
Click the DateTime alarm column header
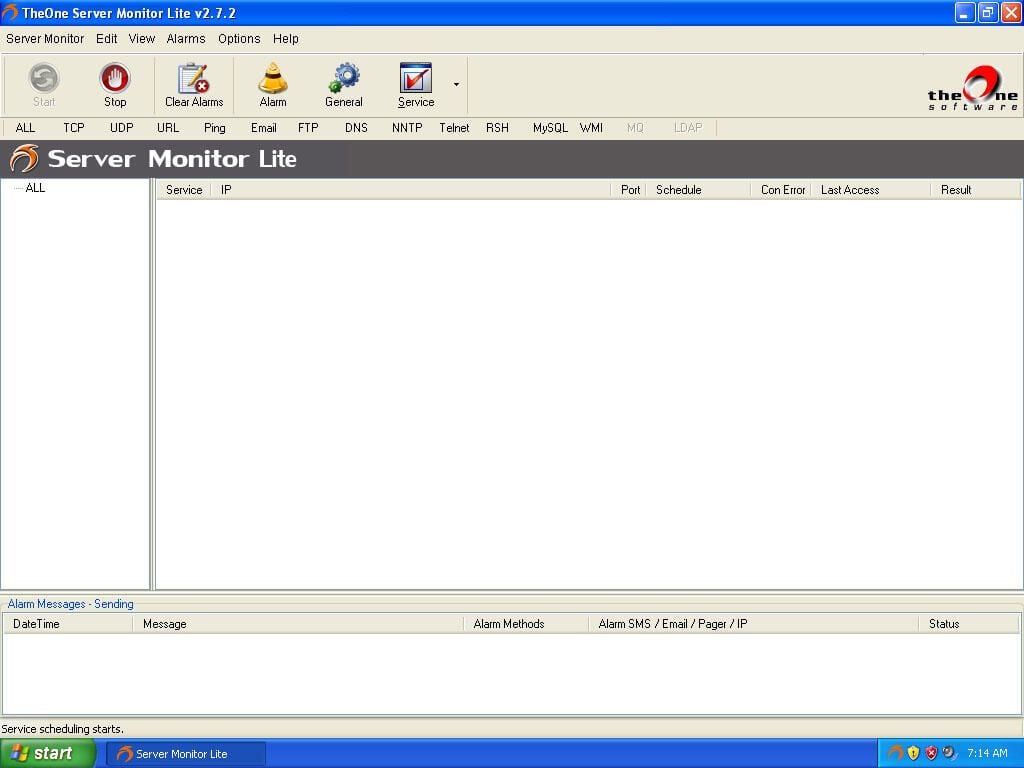click(x=68, y=624)
